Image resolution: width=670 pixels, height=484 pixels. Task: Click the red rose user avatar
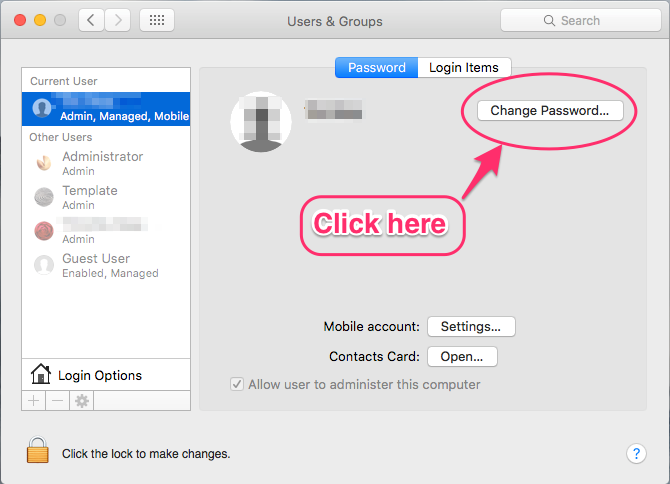[x=44, y=231]
